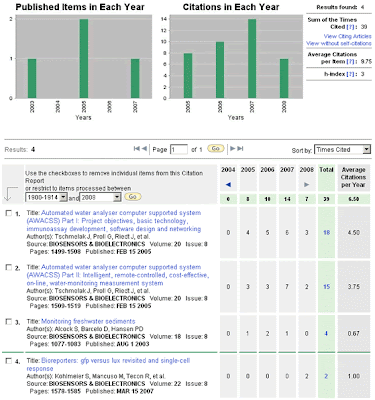Viewport: 375px width, 400px height.
Task: Click 2005 bar in Citations chart
Action: (x=188, y=76)
